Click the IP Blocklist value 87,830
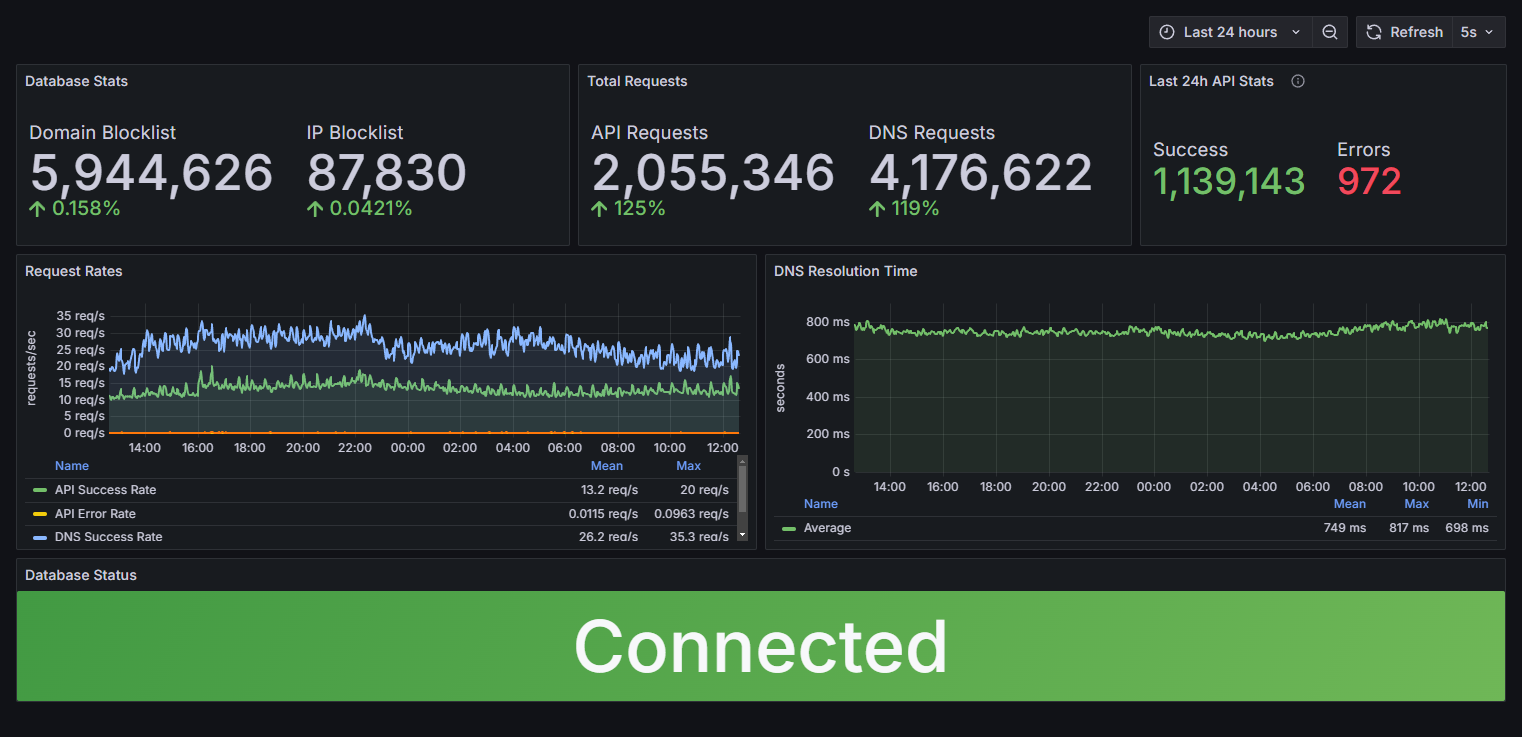The image size is (1522, 737). pyautogui.click(x=387, y=173)
